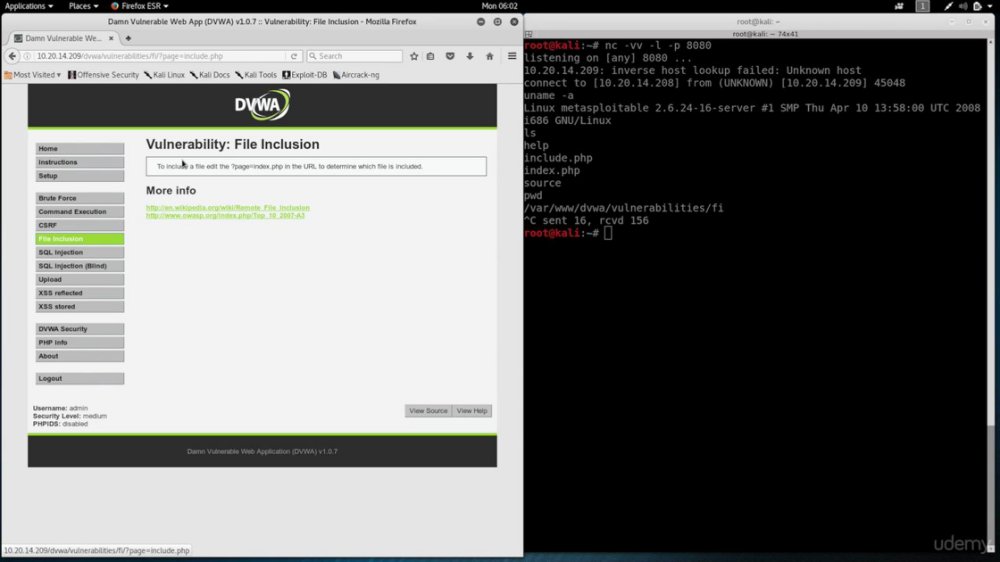The image size is (1000, 562).
Task: Open DVWA Setup page
Action: tap(80, 176)
